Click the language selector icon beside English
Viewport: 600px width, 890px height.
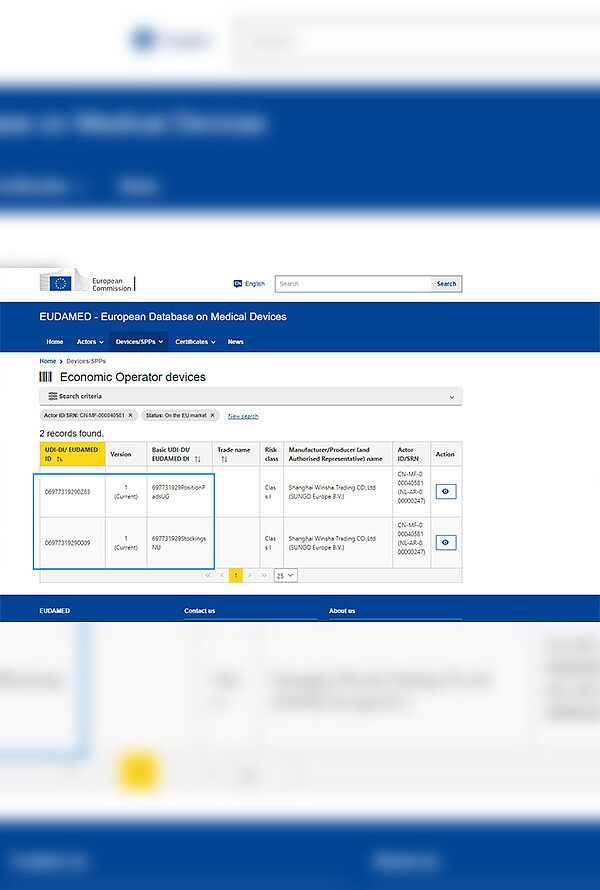click(x=237, y=284)
